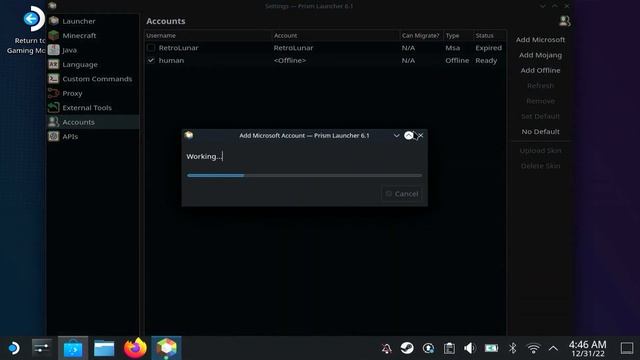The height and width of the screenshot is (360, 640).
Task: Click the Ready status cell
Action: (x=486, y=60)
